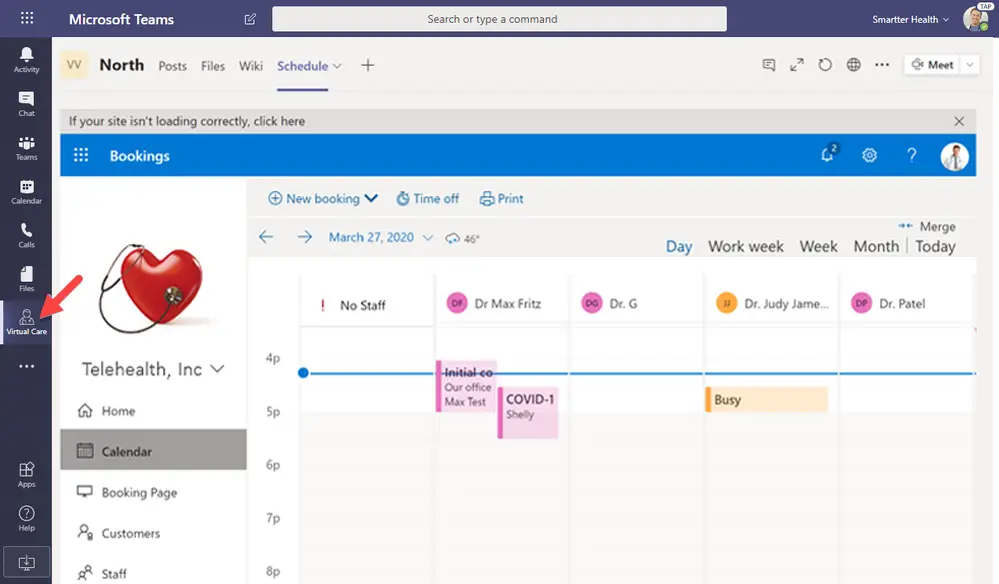Print the bookings calendar

[x=501, y=199]
